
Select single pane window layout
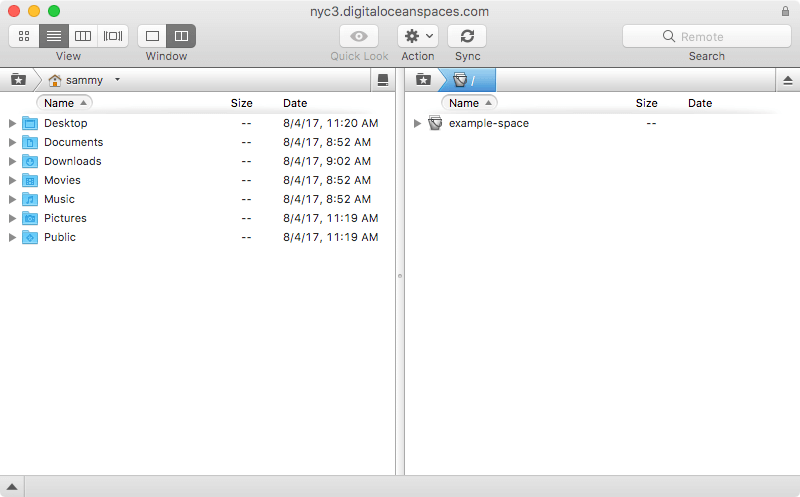click(x=152, y=36)
